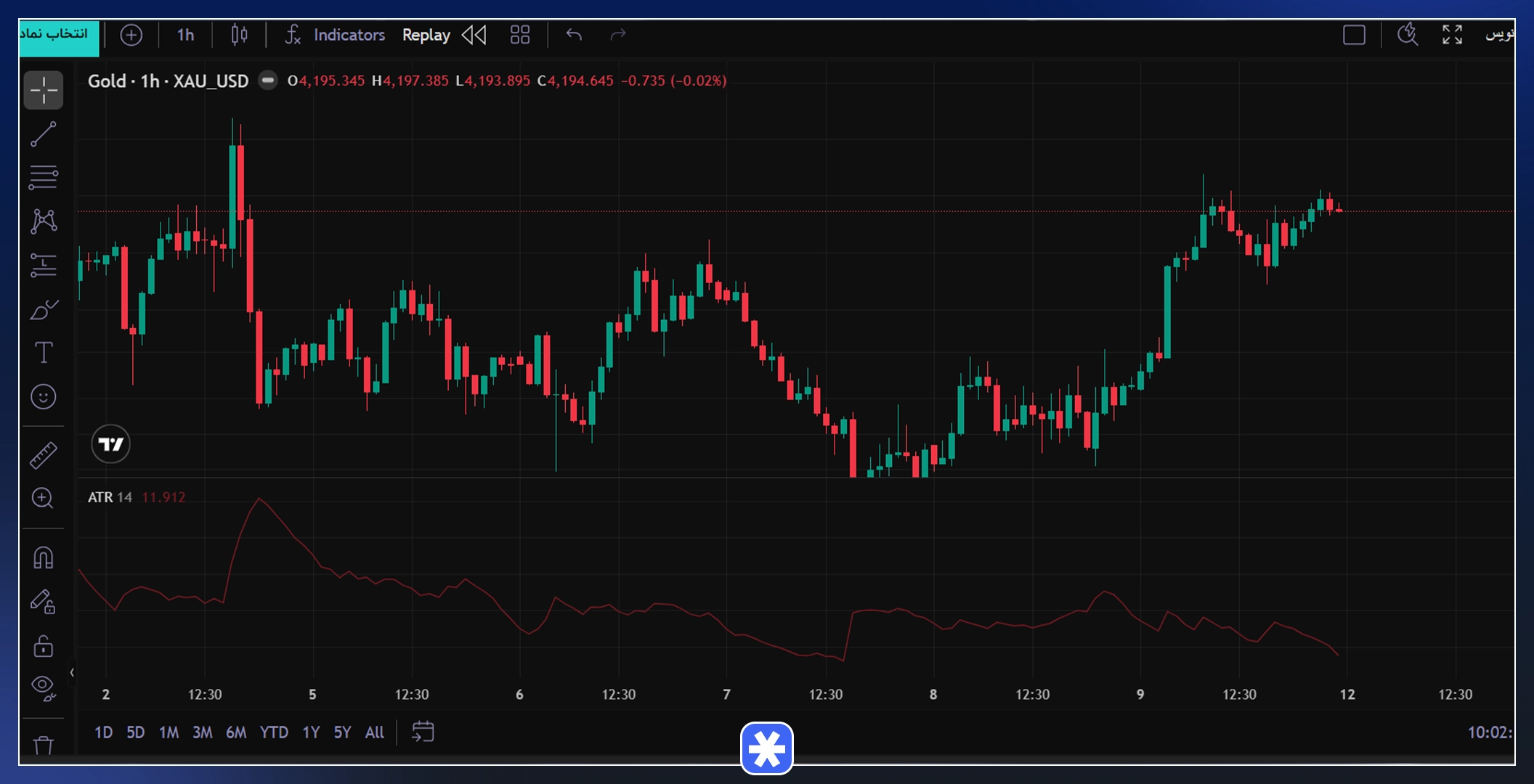The height and width of the screenshot is (784, 1534).
Task: Set date range to YTD
Action: click(274, 732)
